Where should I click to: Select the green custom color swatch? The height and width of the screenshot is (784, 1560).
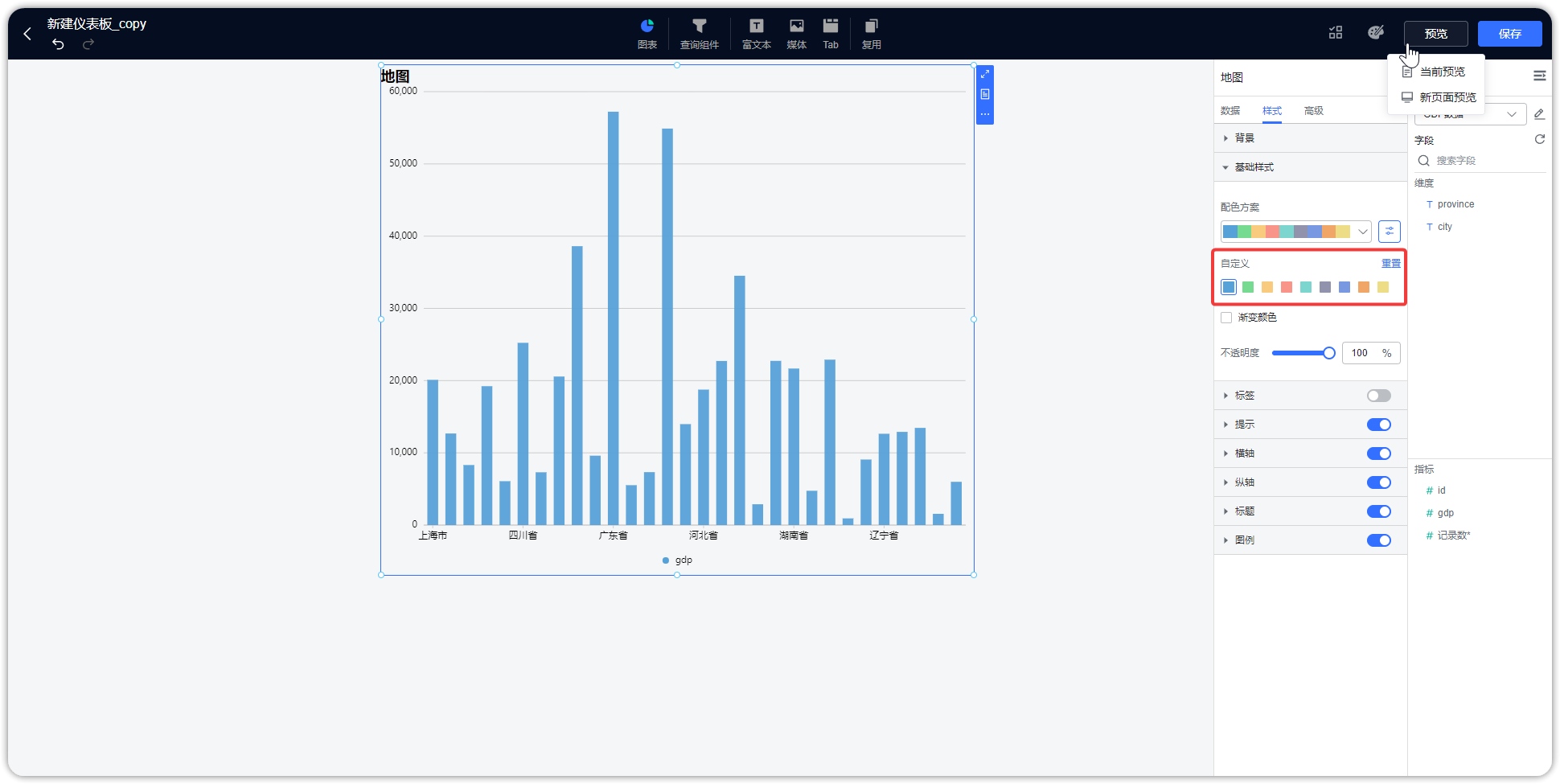tap(1248, 287)
